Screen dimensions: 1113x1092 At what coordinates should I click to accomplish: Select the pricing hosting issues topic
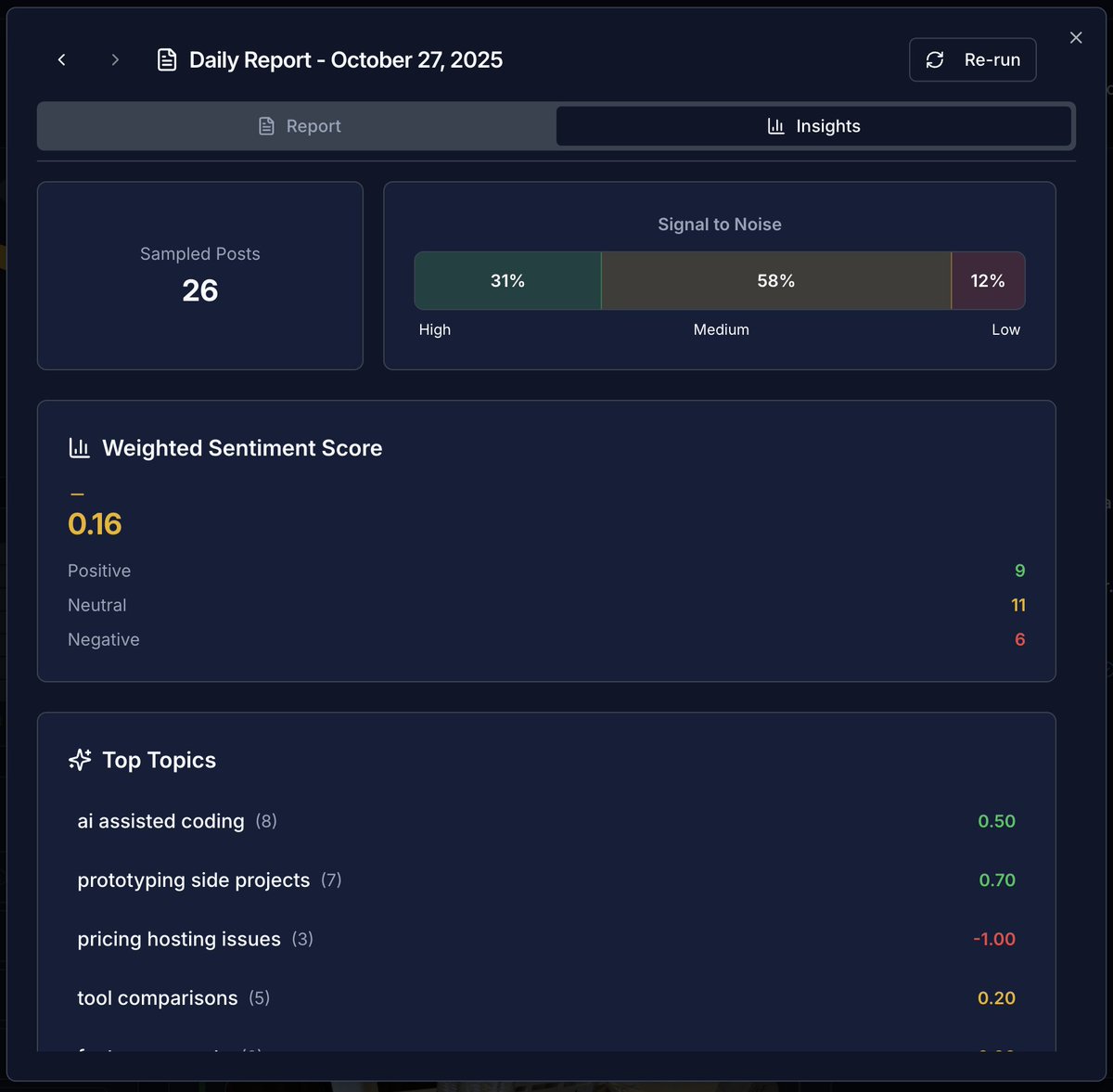coord(546,939)
